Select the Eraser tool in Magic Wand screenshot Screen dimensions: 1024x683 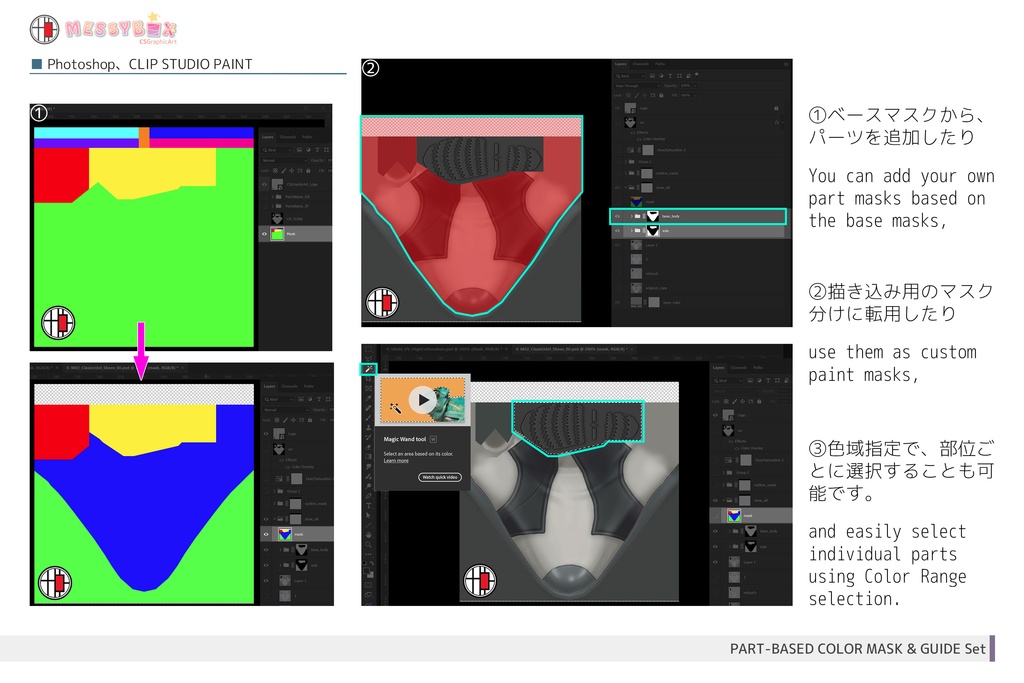click(368, 447)
